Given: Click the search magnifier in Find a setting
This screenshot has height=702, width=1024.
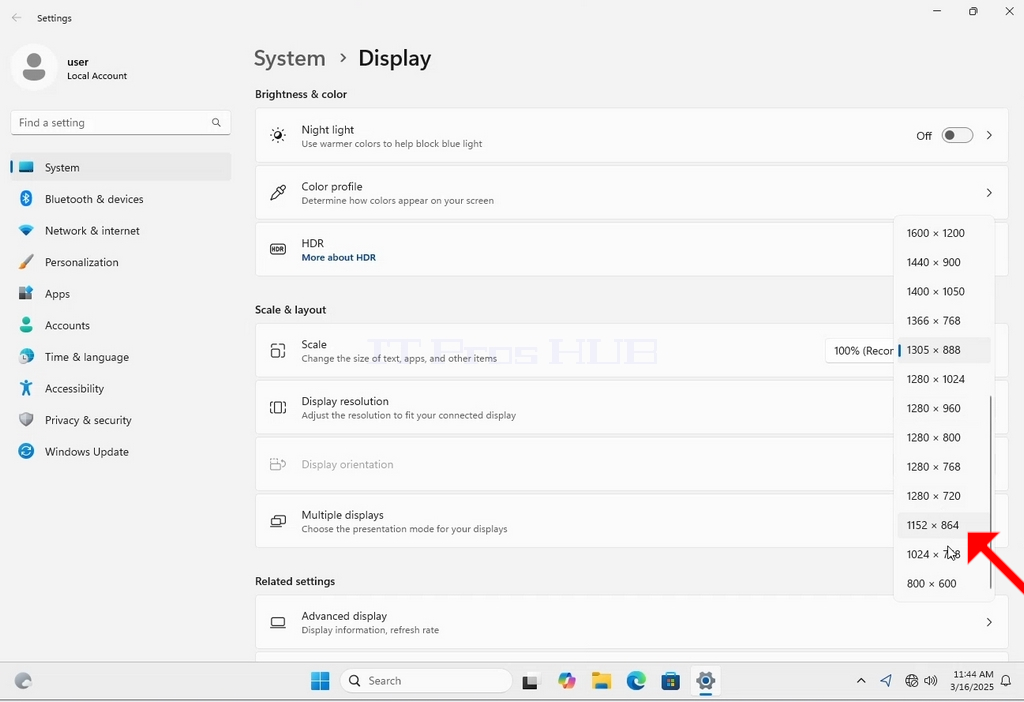Looking at the screenshot, I should (x=216, y=123).
